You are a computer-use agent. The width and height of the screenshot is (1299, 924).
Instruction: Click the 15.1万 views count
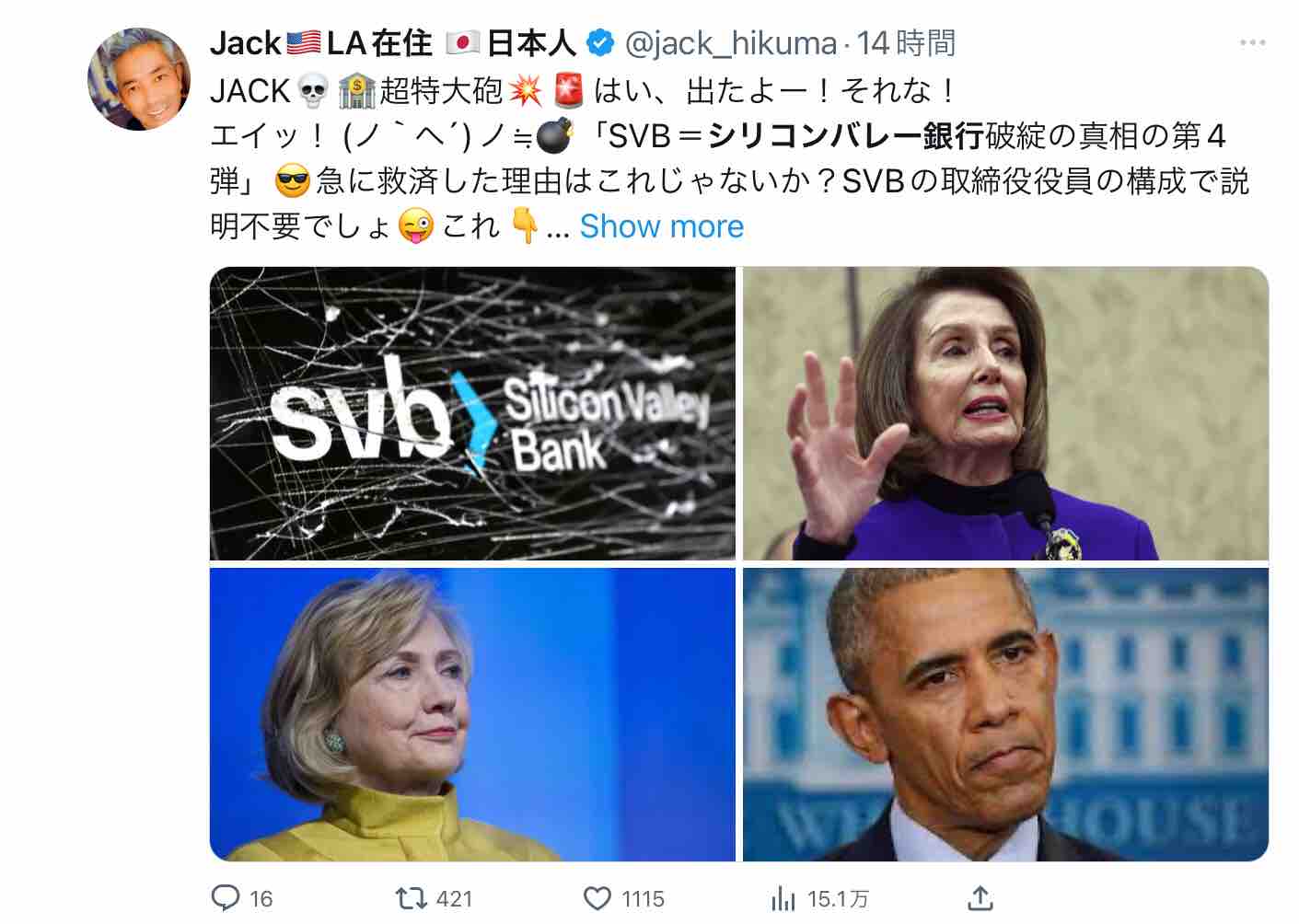coord(838,899)
